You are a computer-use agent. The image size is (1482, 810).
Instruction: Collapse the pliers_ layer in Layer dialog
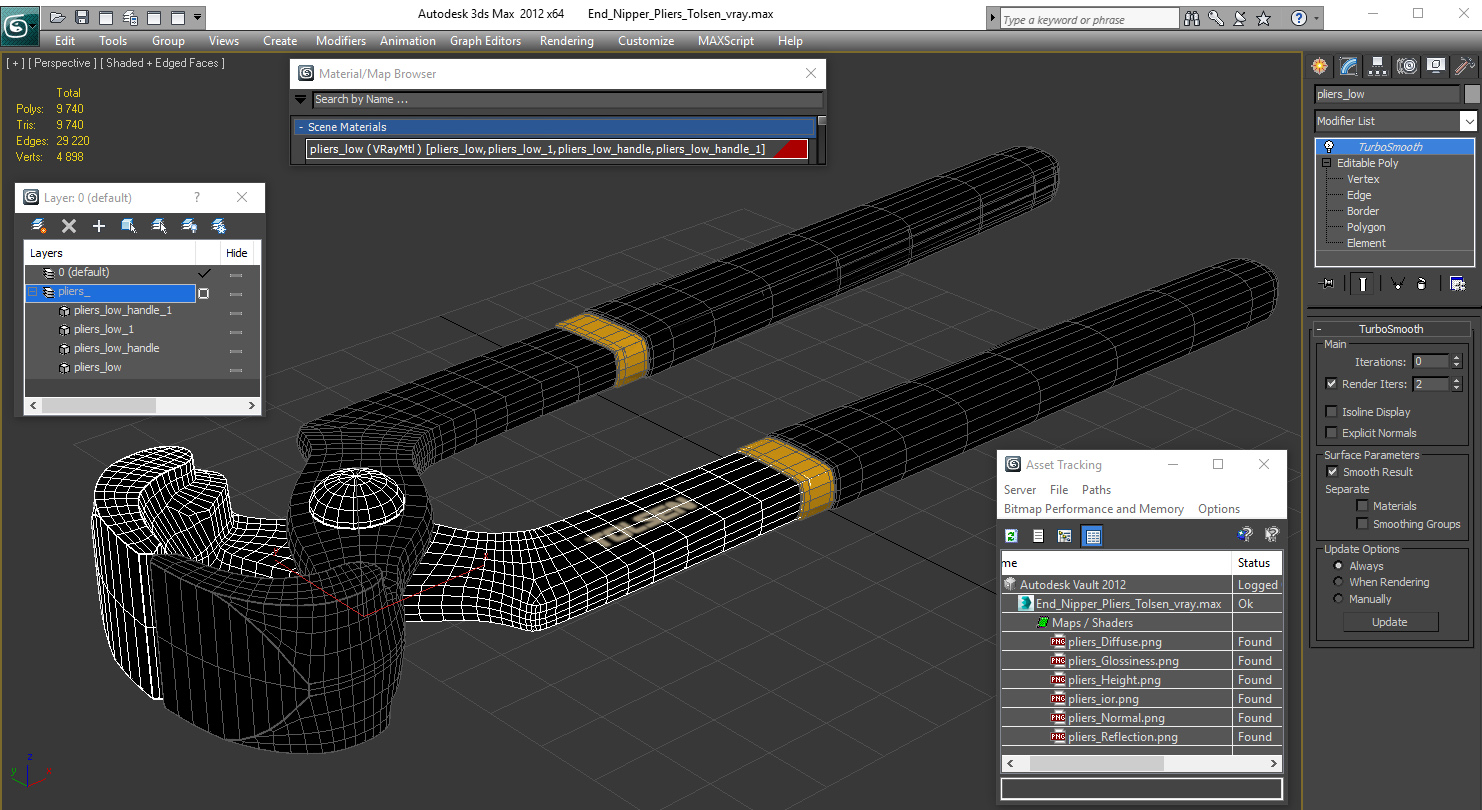(33, 292)
